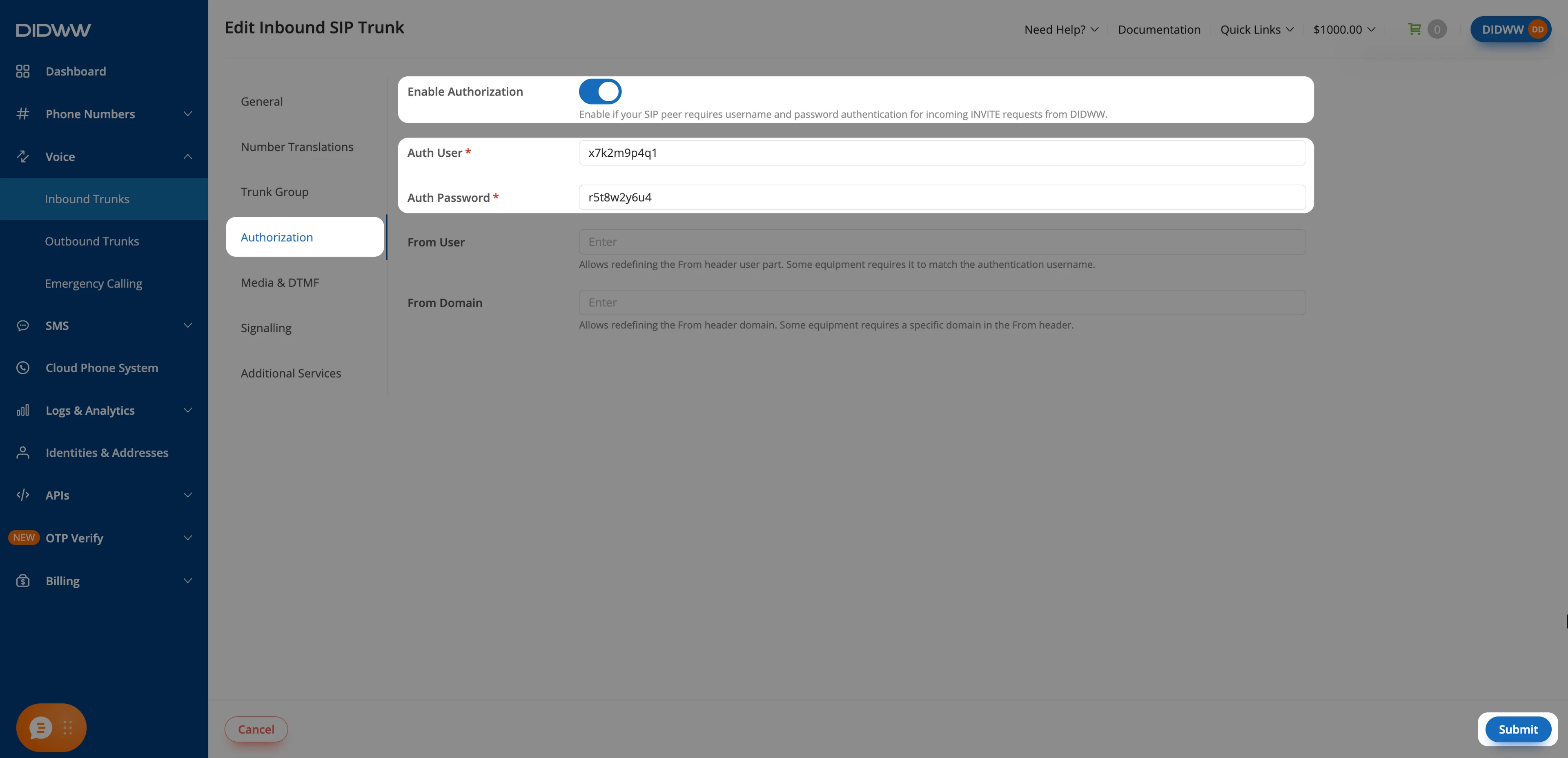Click the Billing wallet icon
The width and height of the screenshot is (1568, 758).
22,580
